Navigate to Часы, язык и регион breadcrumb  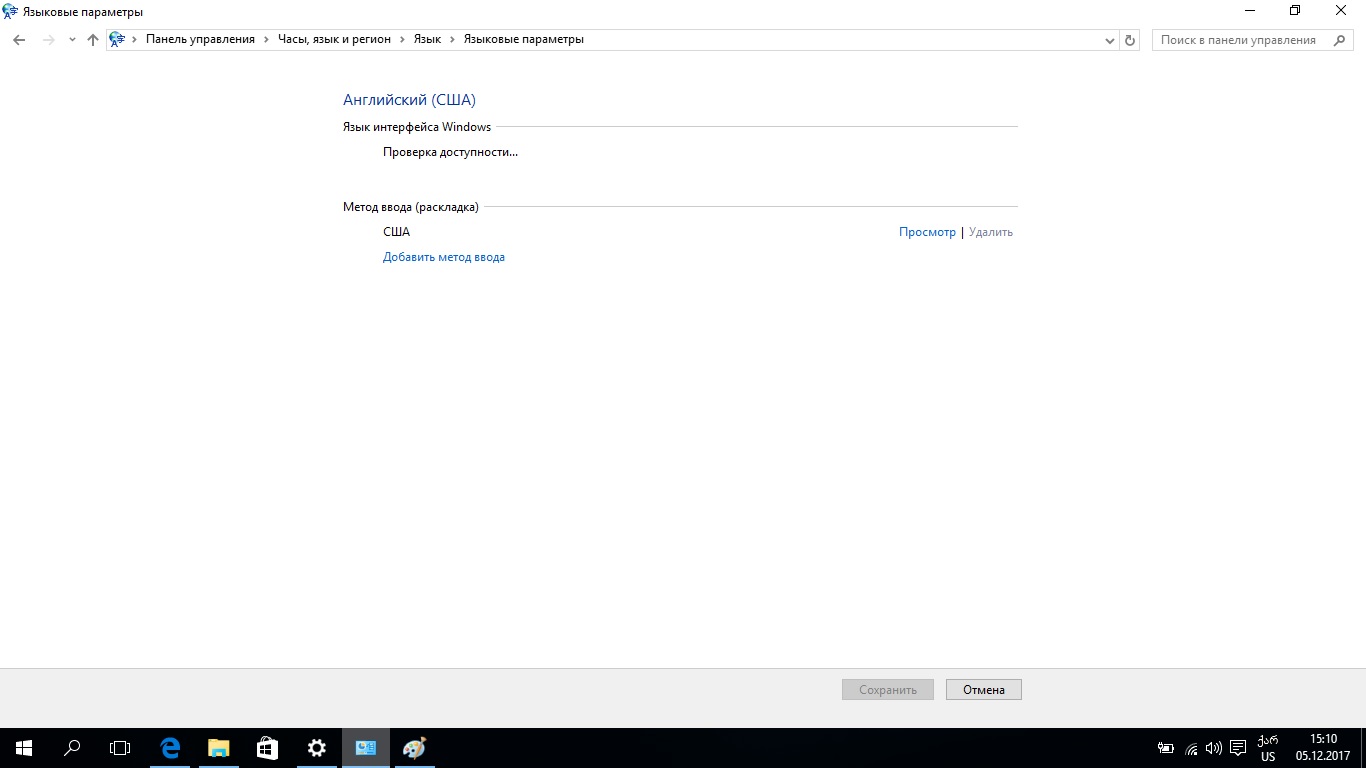pyautogui.click(x=334, y=40)
